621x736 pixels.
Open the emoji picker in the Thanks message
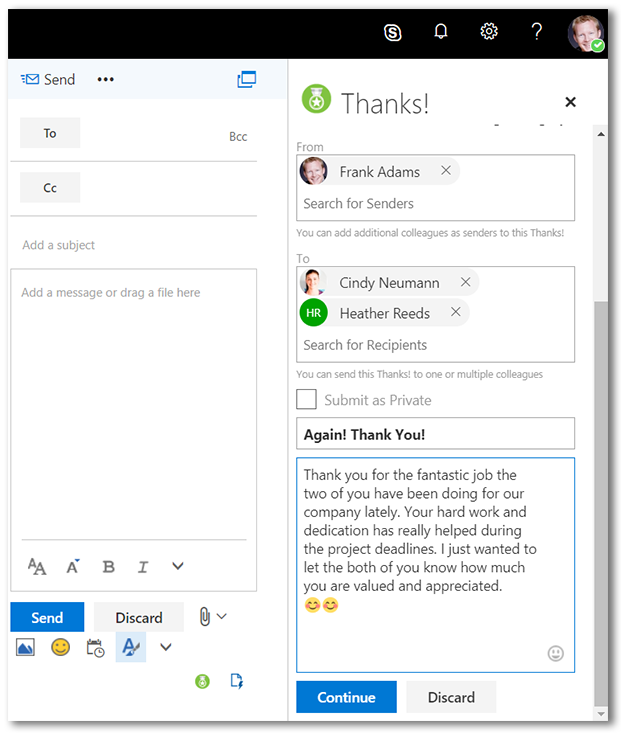pos(555,653)
